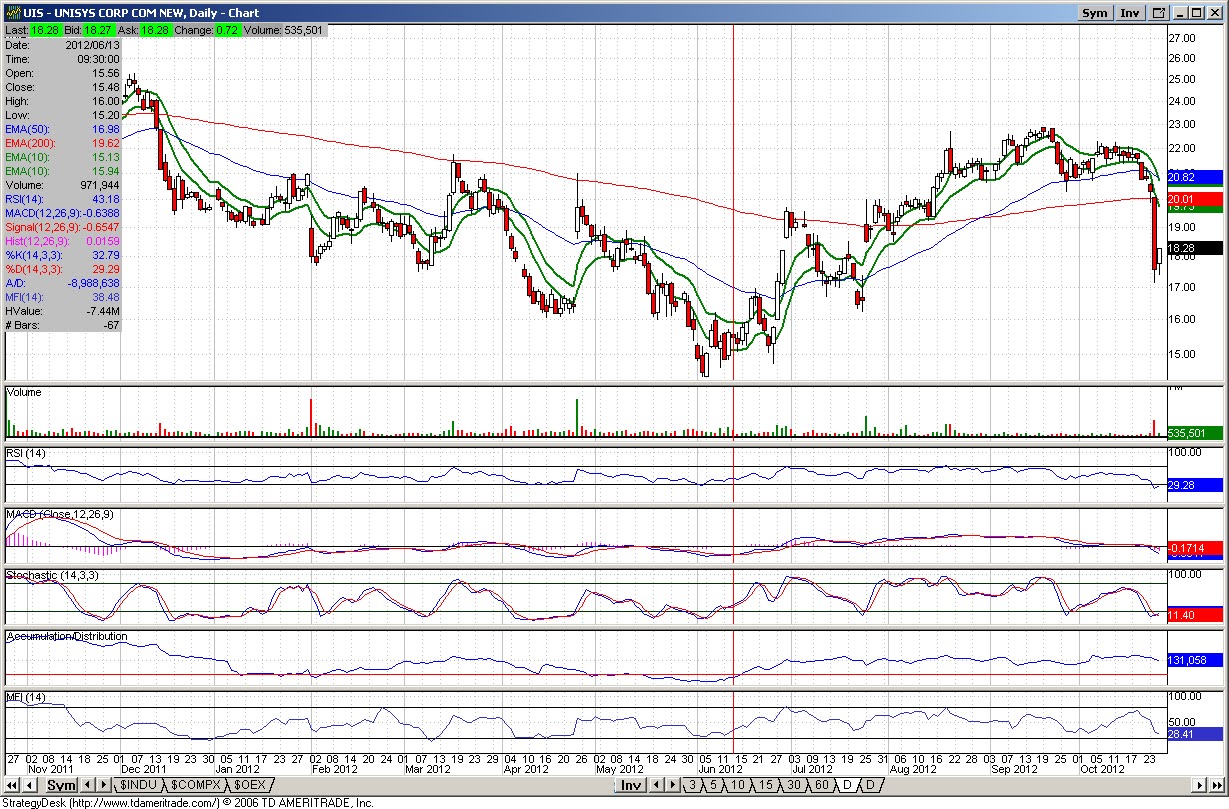Click the 28.41 MFI value label
Viewport: 1229px width, 809px height.
point(1196,734)
